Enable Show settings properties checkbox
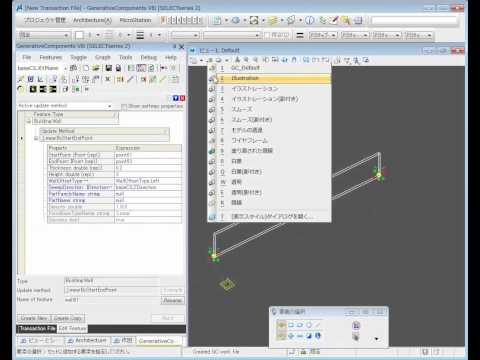Viewport: 480px width, 360px height. click(124, 106)
